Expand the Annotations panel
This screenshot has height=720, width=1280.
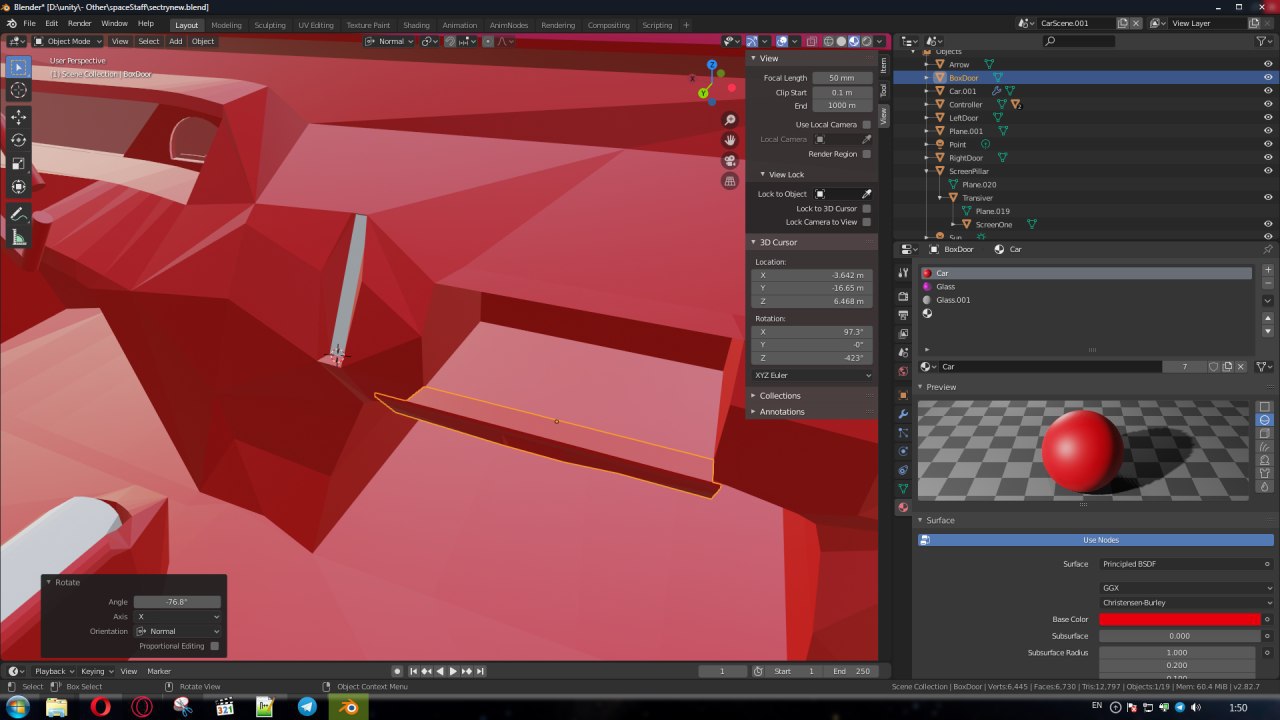click(x=782, y=412)
